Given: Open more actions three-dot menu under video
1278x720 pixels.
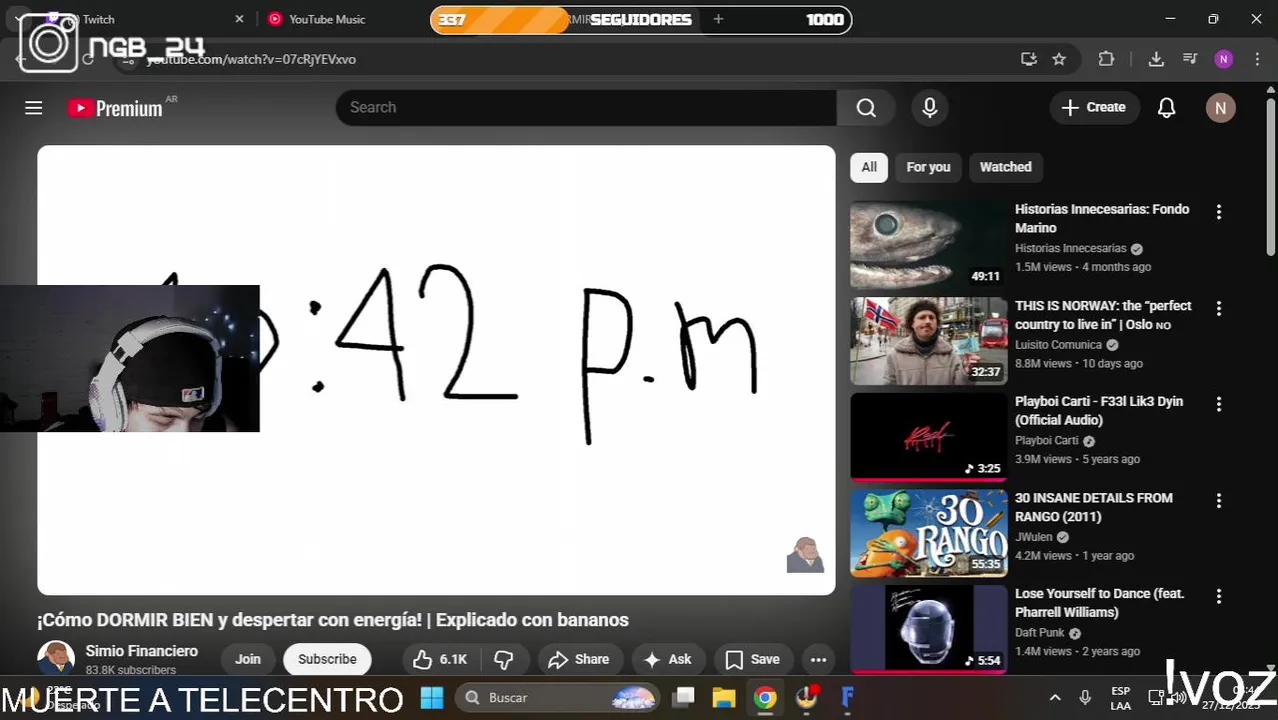Looking at the screenshot, I should (x=818, y=659).
